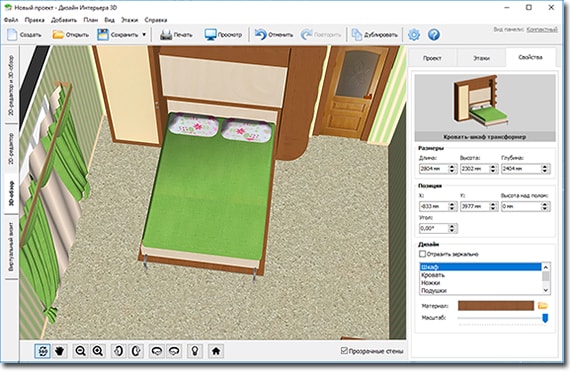Open help question mark icon
The width and height of the screenshot is (570, 371).
pos(434,35)
